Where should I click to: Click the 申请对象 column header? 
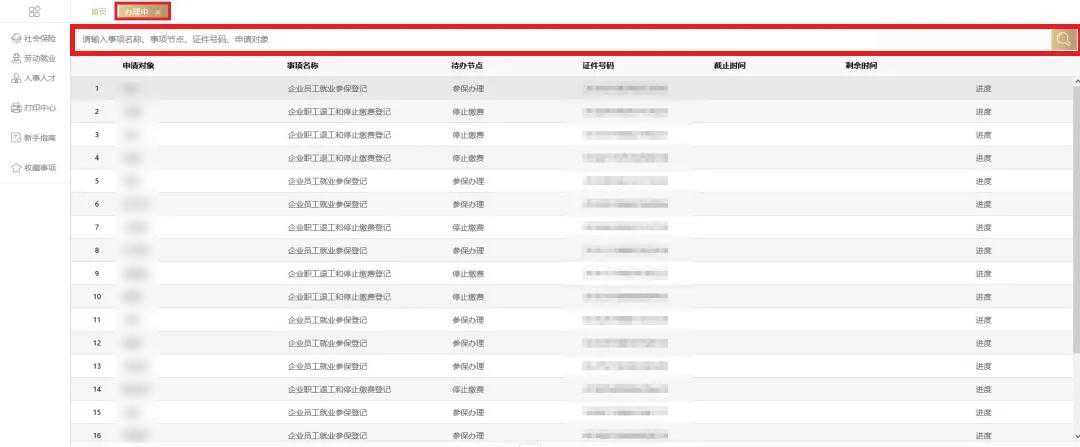[138, 66]
